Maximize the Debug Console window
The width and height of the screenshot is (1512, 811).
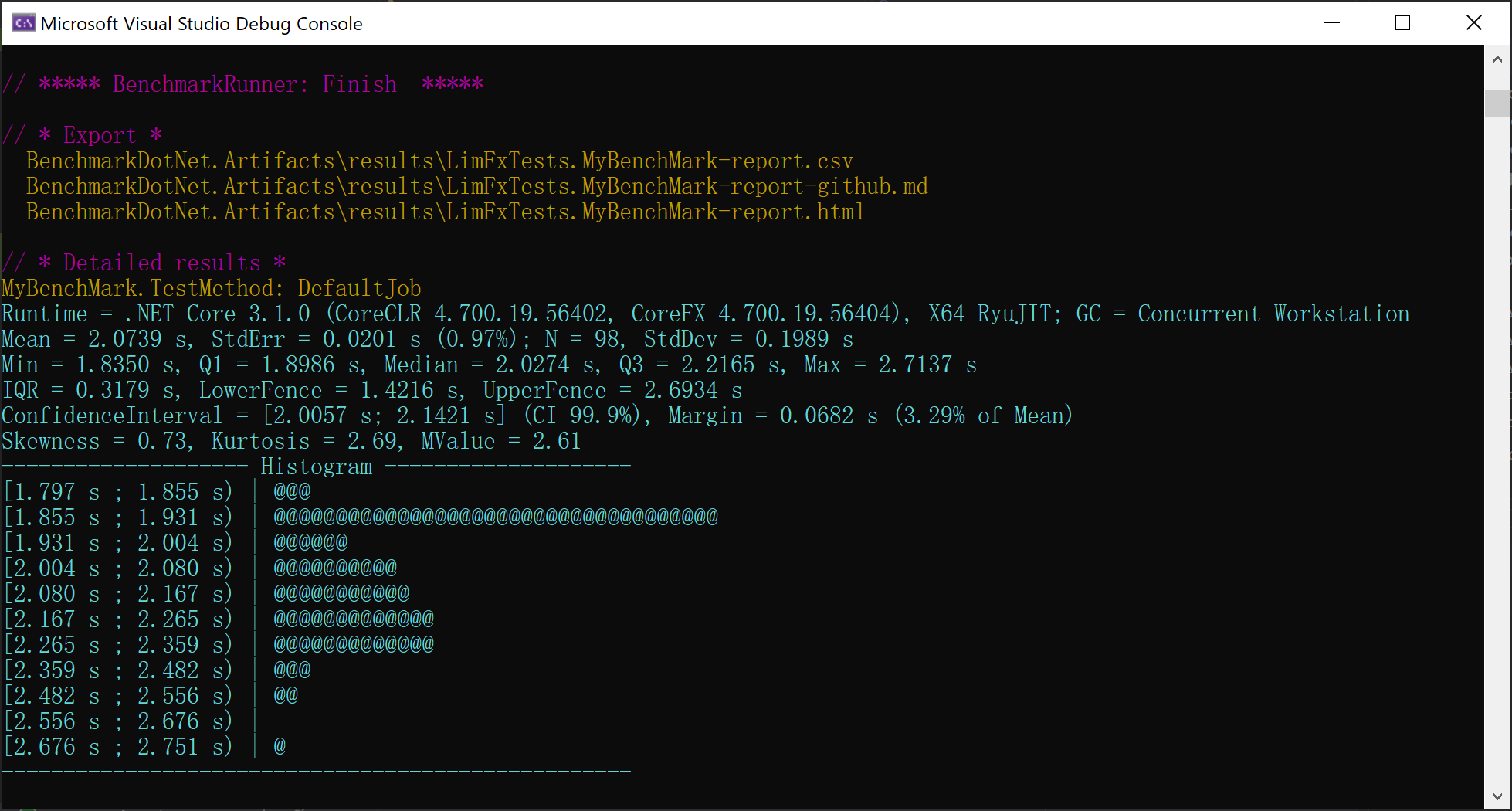[1402, 23]
